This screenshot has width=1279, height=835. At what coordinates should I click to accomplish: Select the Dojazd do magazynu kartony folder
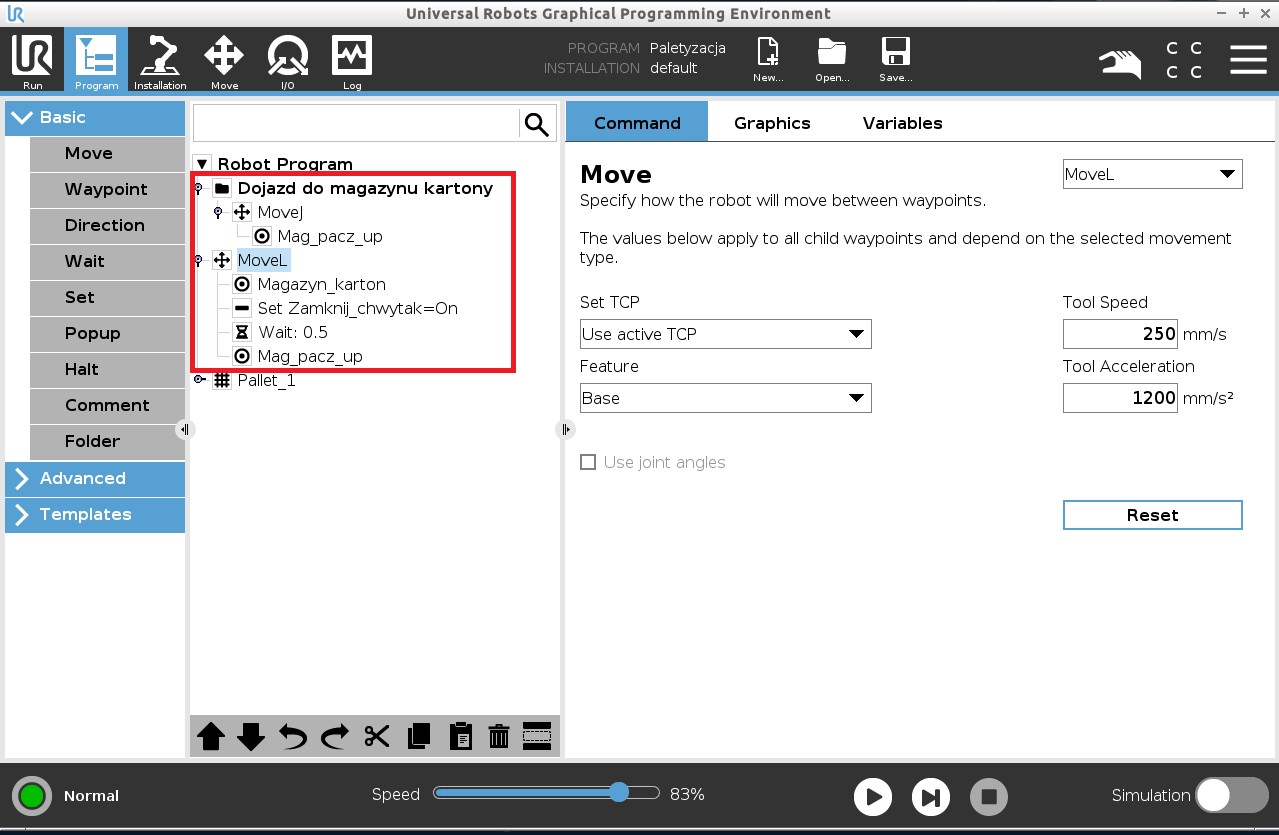(365, 188)
